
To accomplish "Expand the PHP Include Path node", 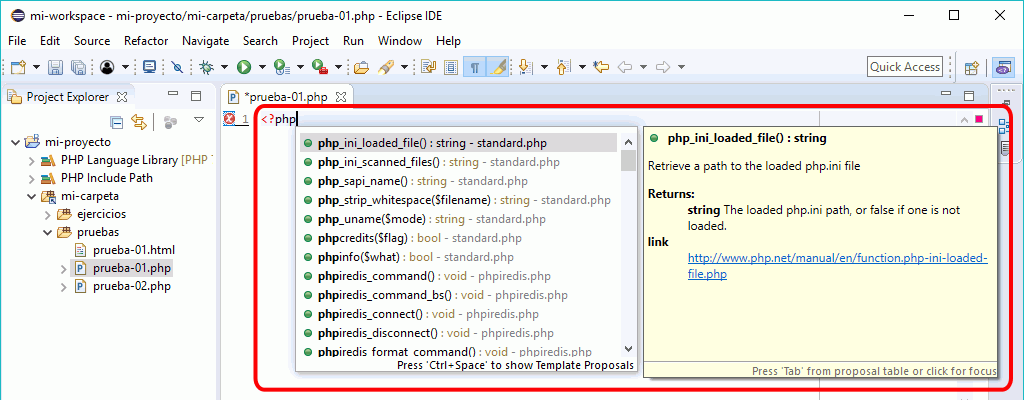I will (31, 178).
